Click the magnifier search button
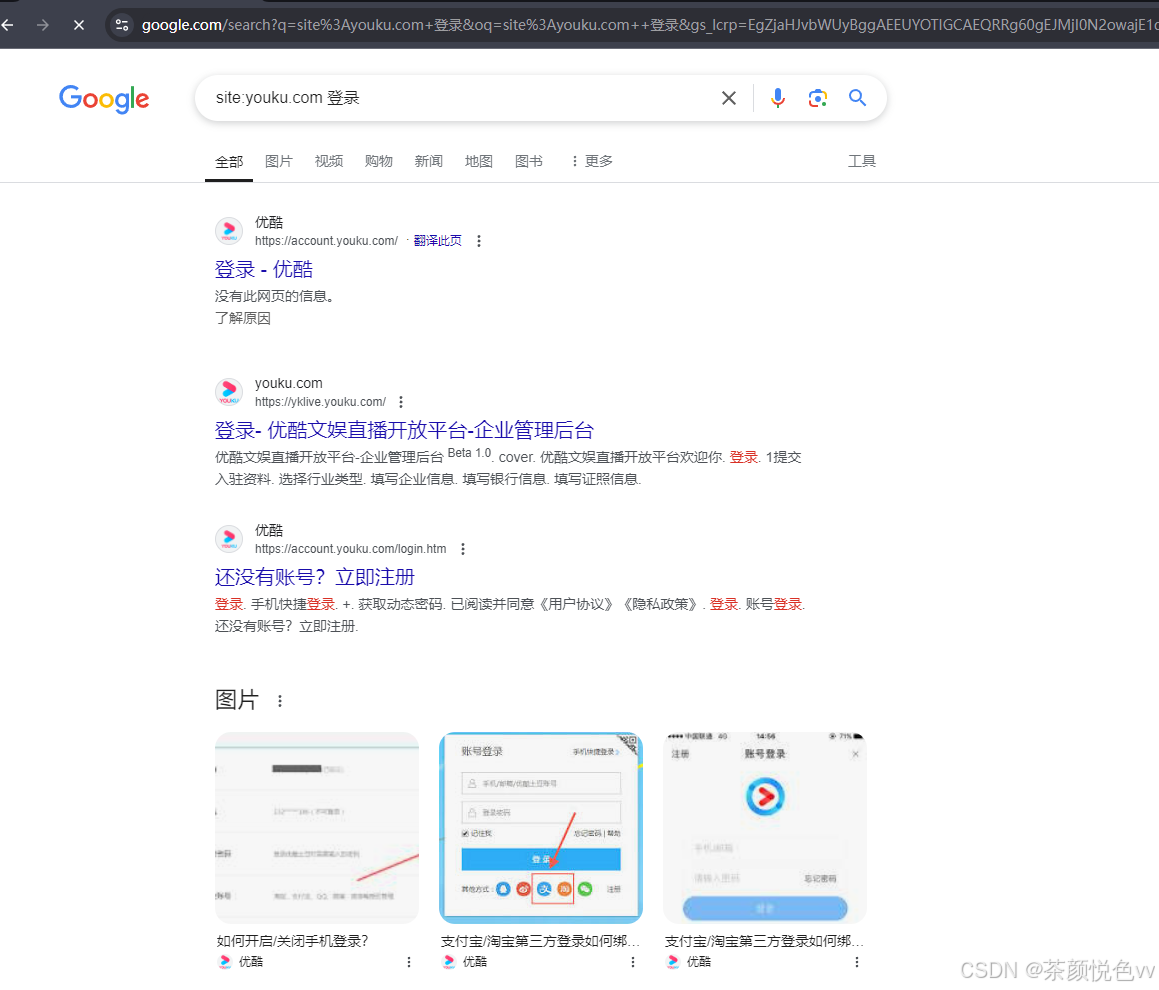The height and width of the screenshot is (990, 1159). (857, 98)
